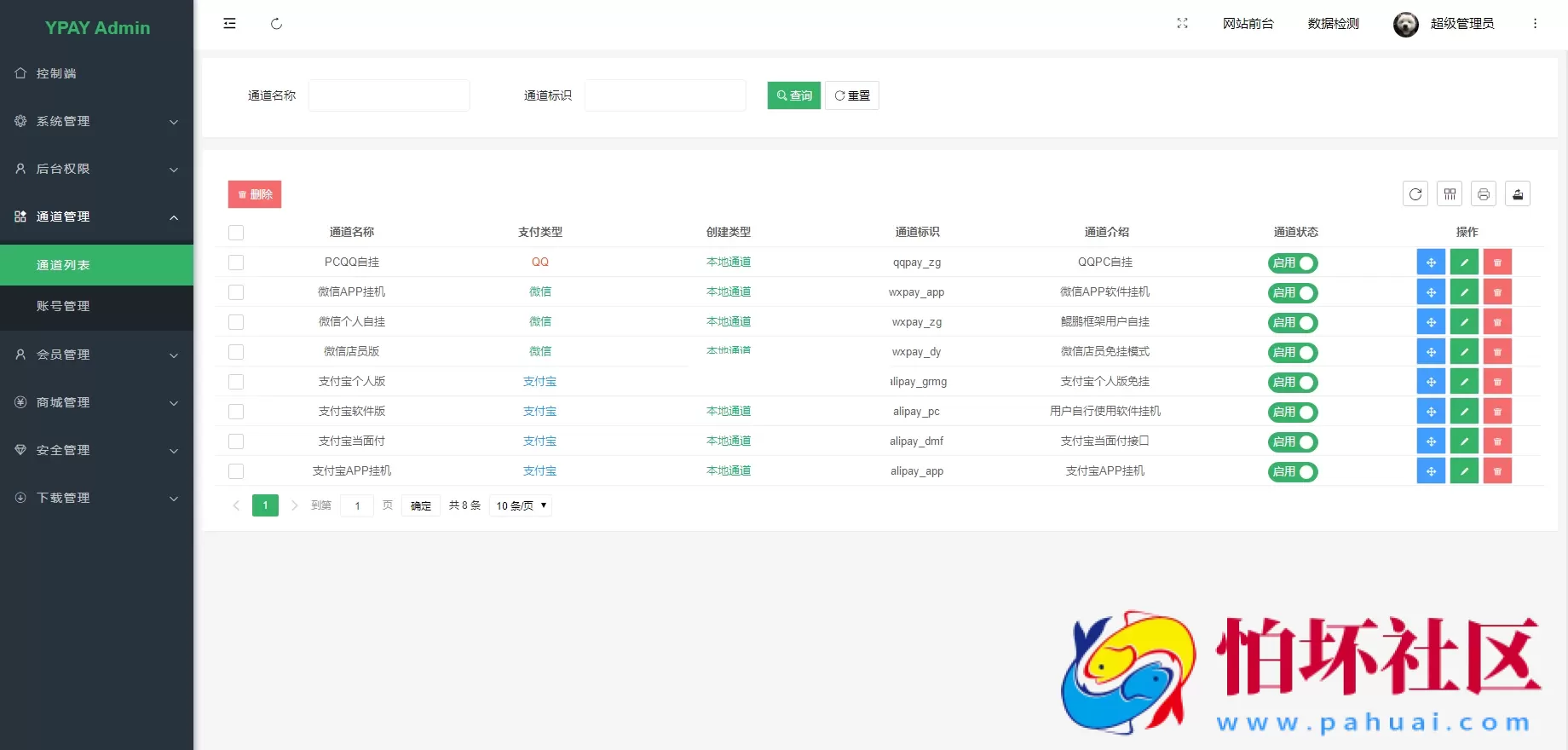Click blue move icon for PCQQ自挂 row
The height and width of the screenshot is (750, 1568).
pos(1431,262)
